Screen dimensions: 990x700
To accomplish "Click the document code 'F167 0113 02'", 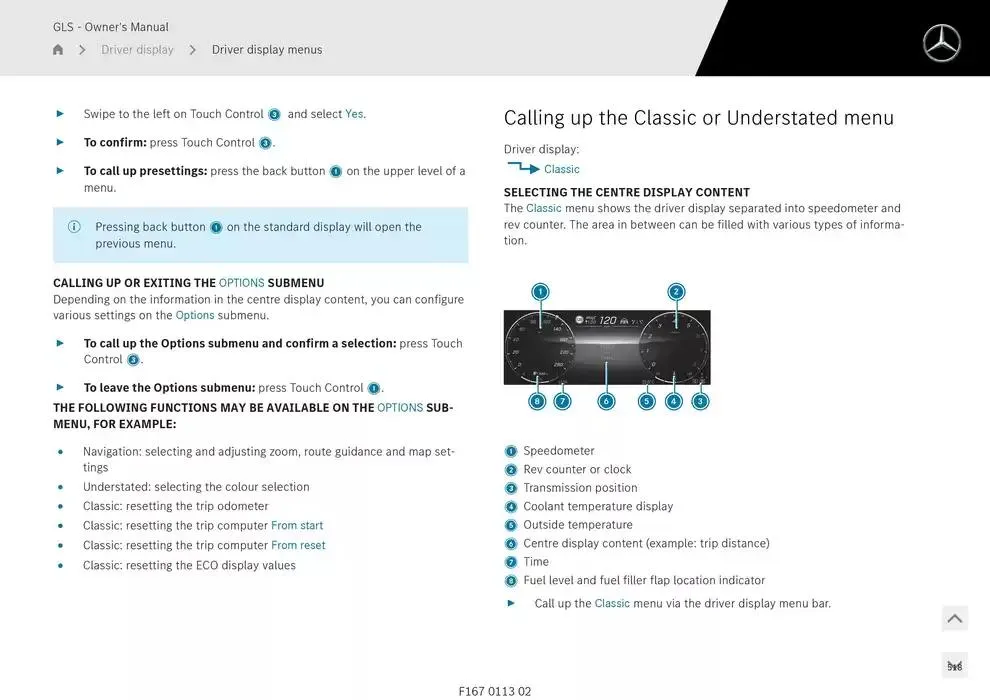I will point(495,691).
